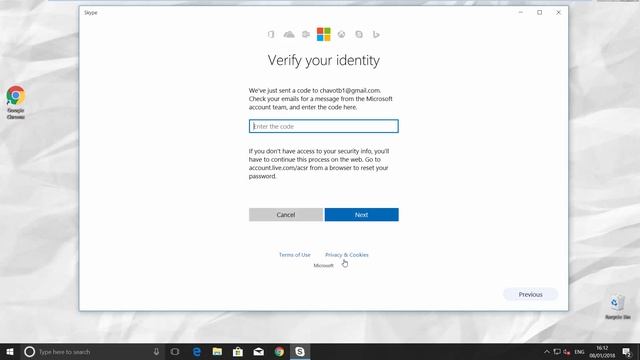Viewport: 640px width, 360px height.
Task: Click the volume tray icon
Action: click(x=567, y=351)
